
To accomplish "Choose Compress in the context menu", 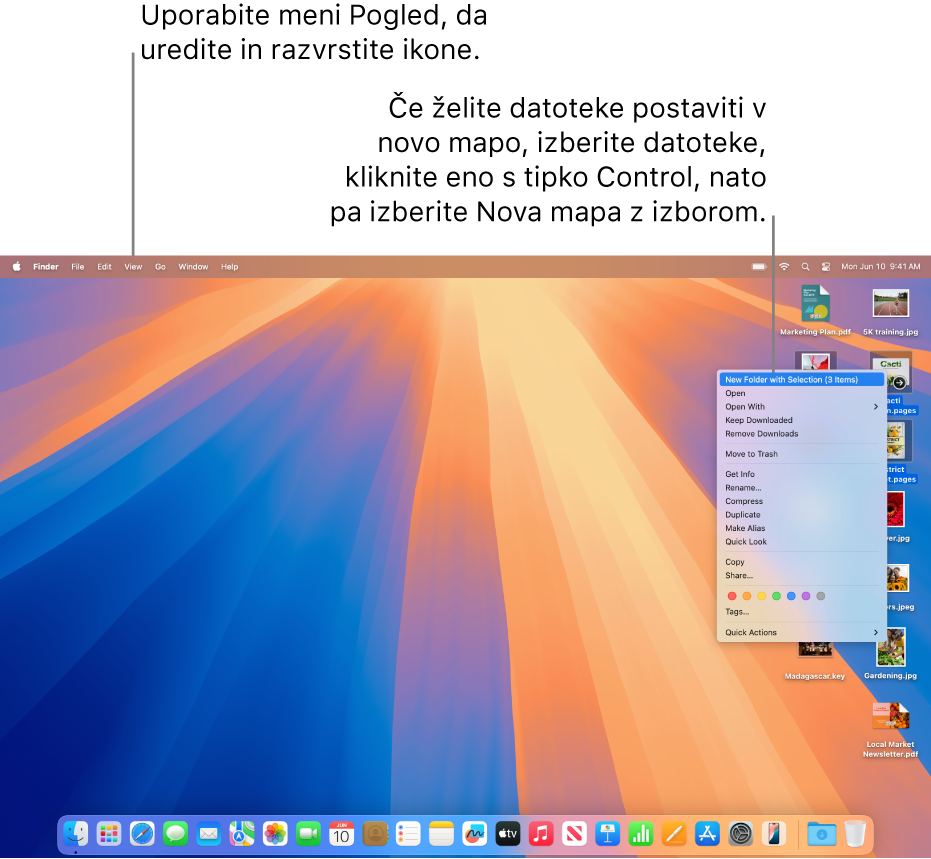I will tap(802, 501).
